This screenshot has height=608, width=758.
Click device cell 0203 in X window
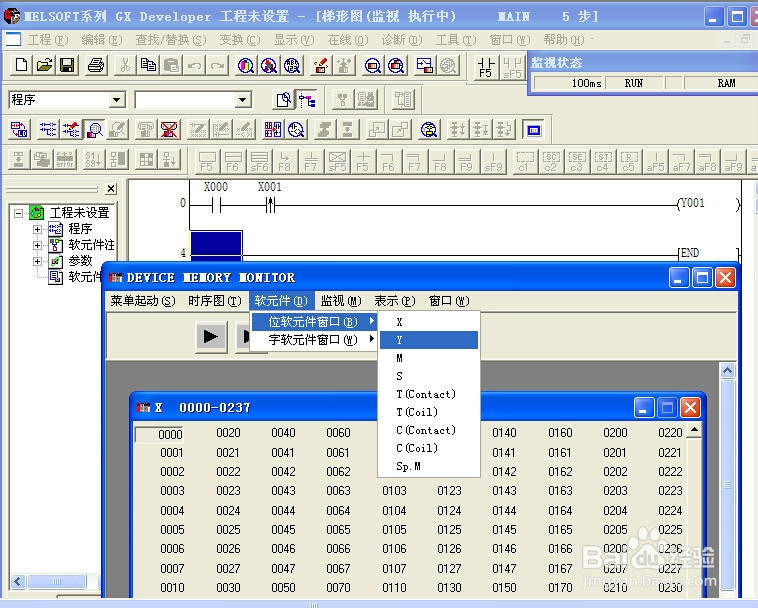(x=615, y=491)
